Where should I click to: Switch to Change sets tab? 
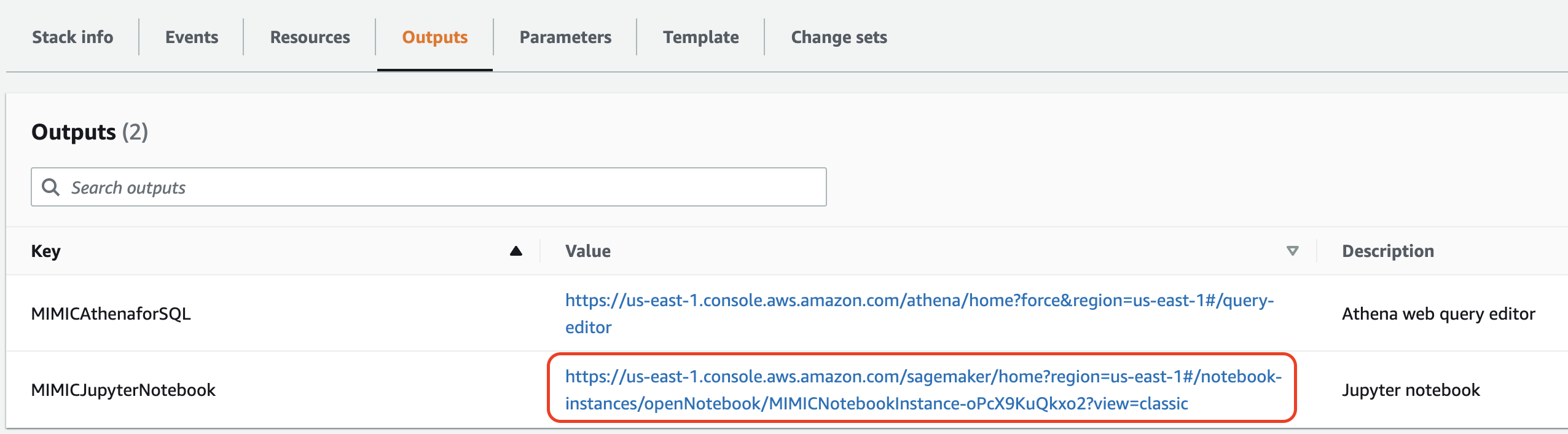click(x=839, y=37)
